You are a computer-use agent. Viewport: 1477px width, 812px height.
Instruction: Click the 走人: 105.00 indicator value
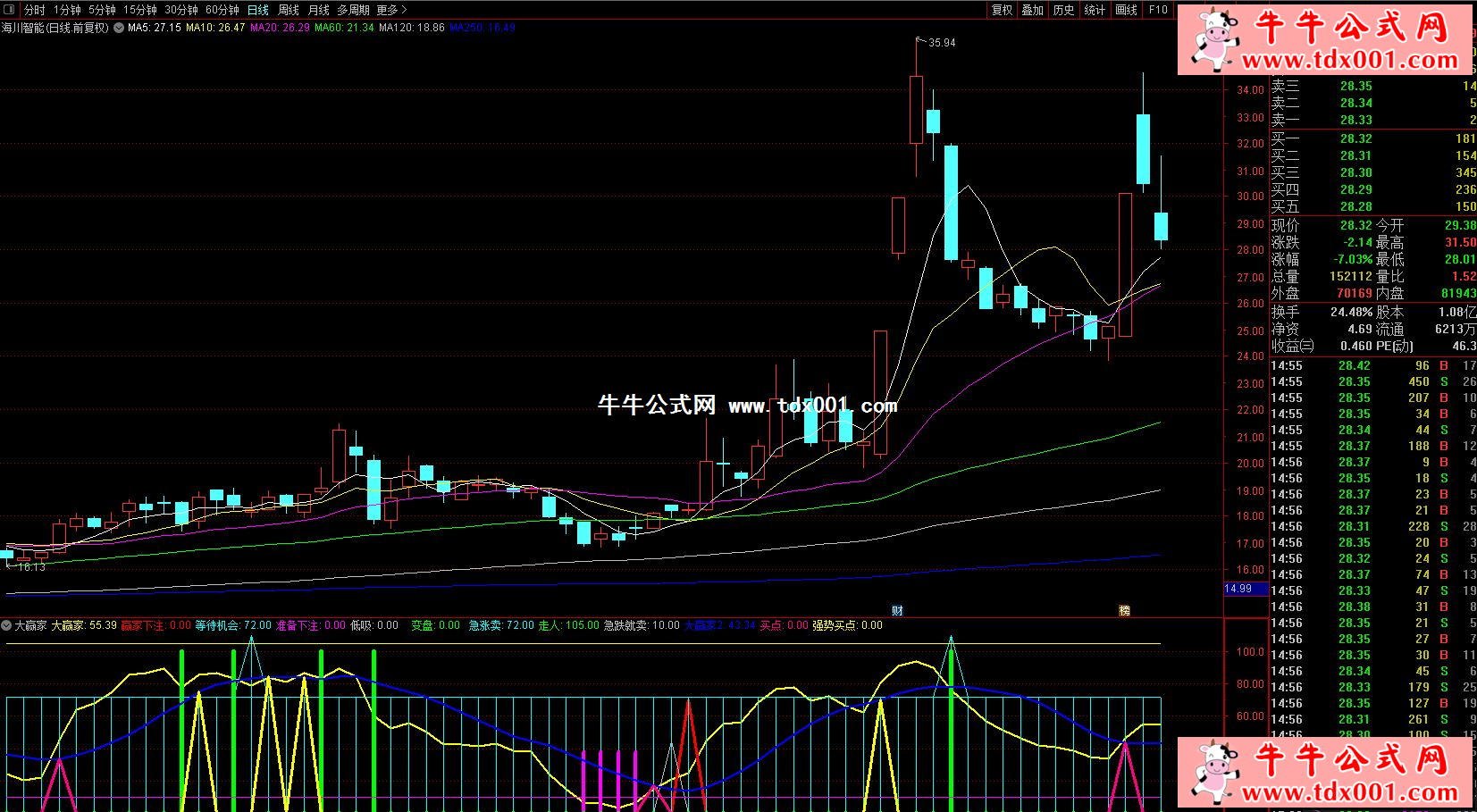[568, 625]
